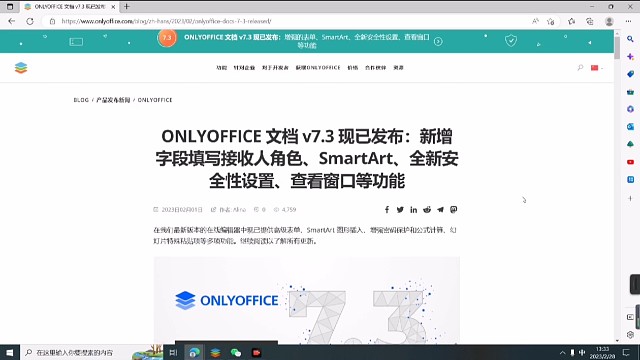Click the orange 7.3 badge in the banner

pyautogui.click(x=167, y=38)
